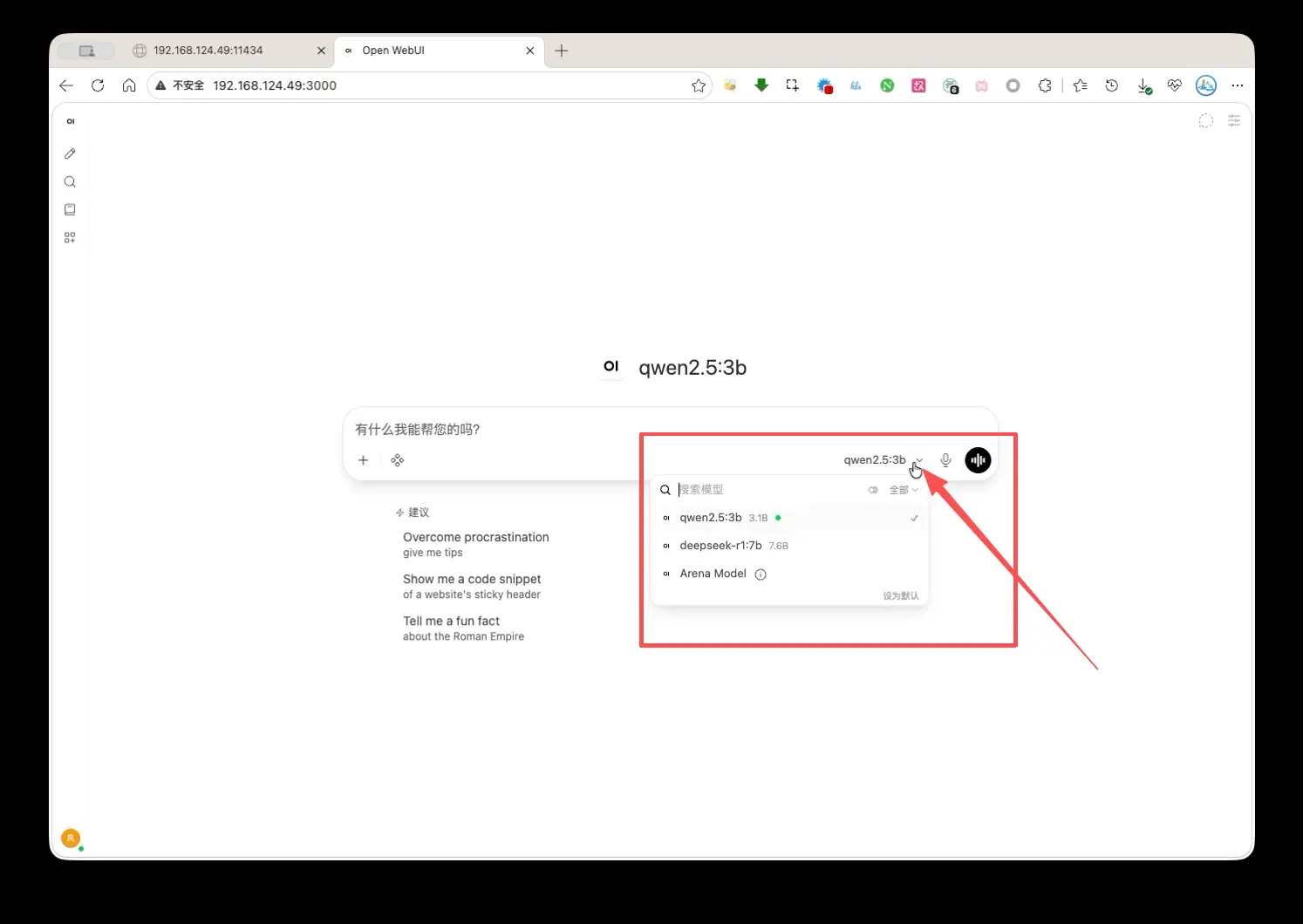
Task: Select the qwen2.5:3b model in the list
Action: 789,518
